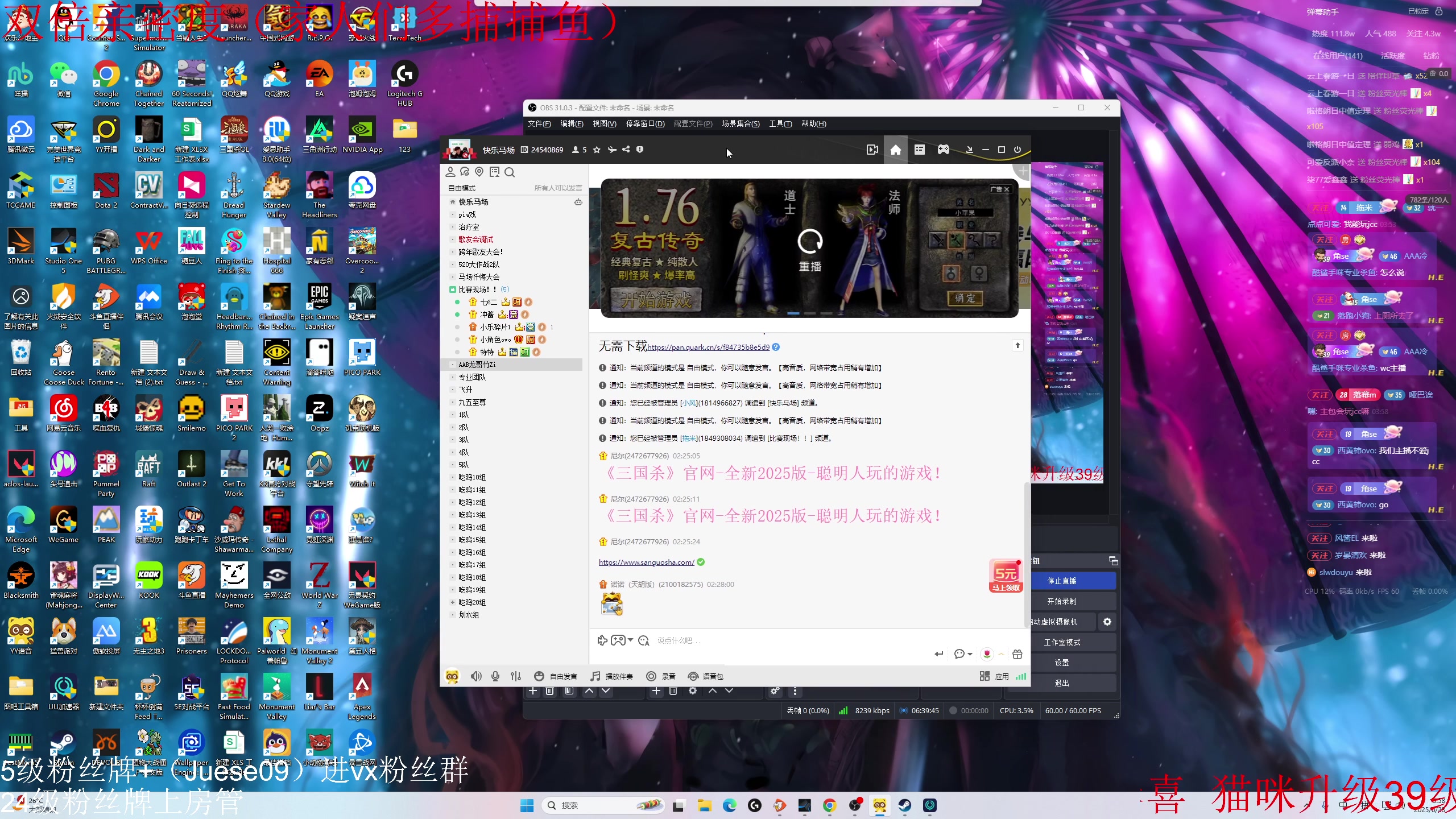Toggle OBS 工作室模式 studio mode
Viewport: 1456px width, 819px height.
click(1061, 642)
